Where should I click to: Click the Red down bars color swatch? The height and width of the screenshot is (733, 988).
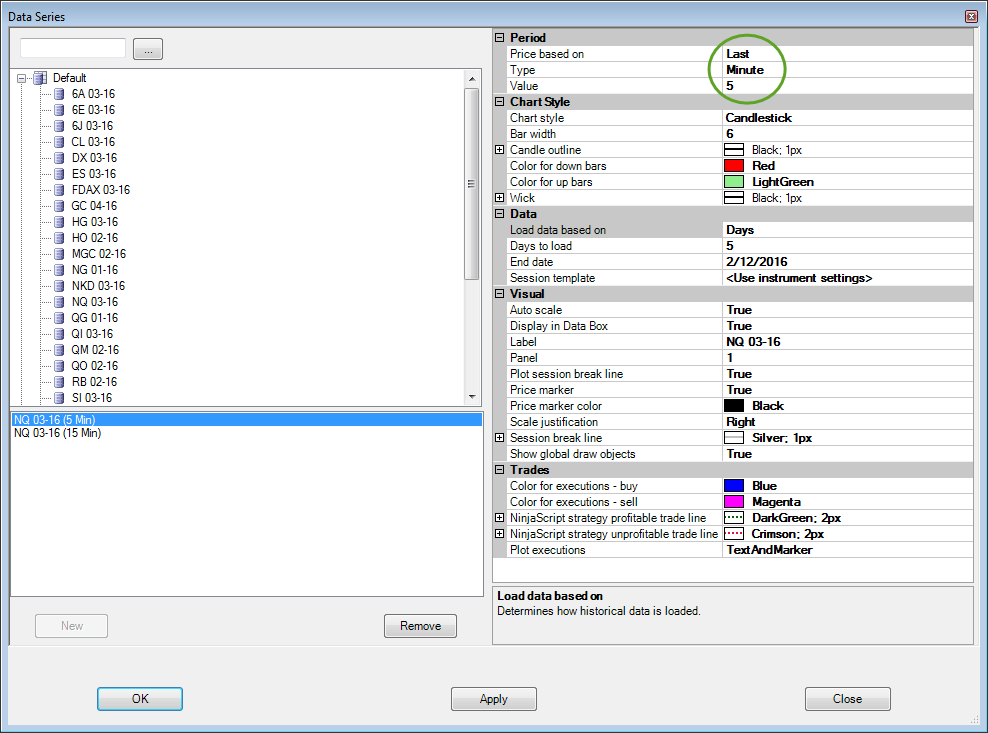point(734,166)
